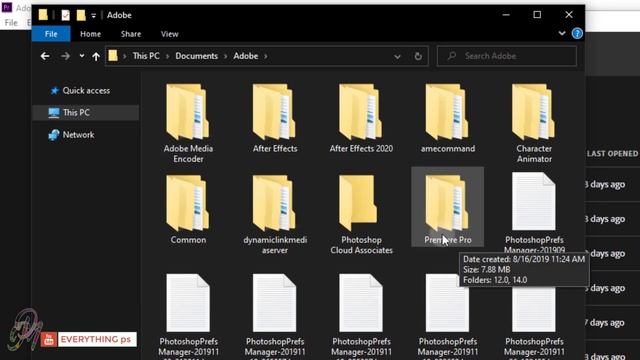Select the Common folder
Image resolution: width=640 pixels, height=360 pixels.
(188, 209)
